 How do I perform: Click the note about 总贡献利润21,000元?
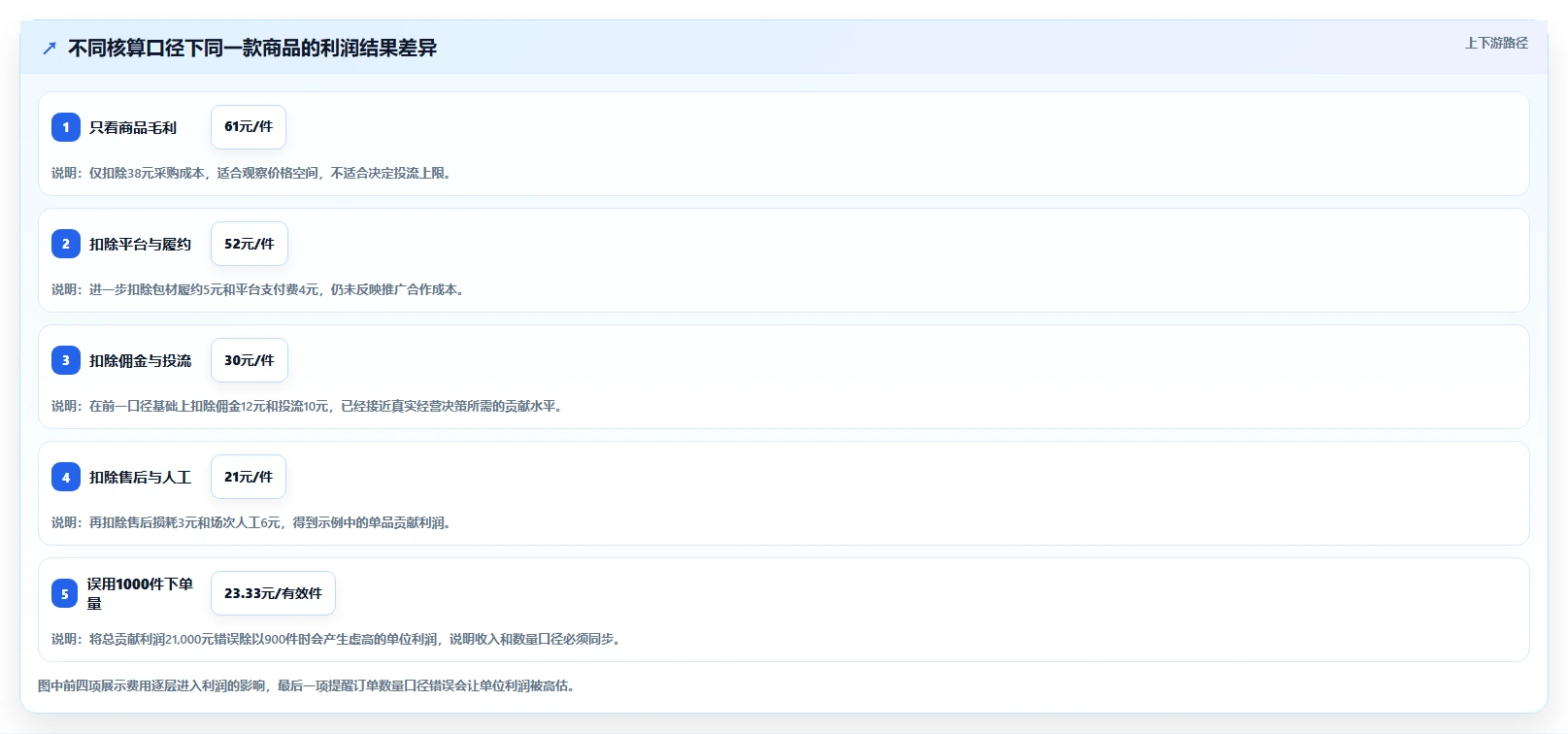338,639
